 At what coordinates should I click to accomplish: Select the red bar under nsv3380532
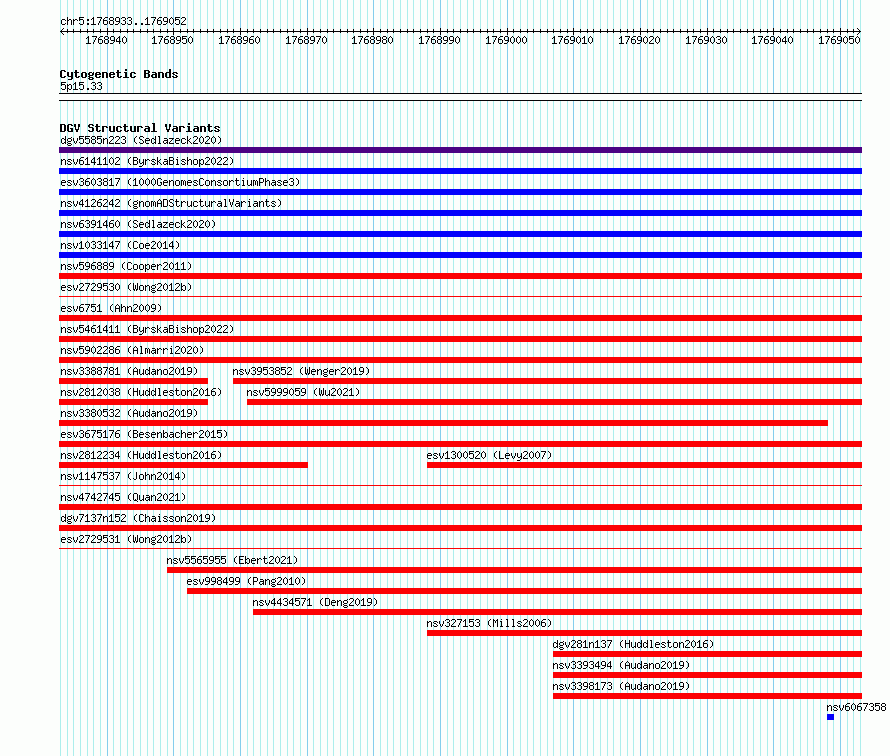(x=443, y=423)
